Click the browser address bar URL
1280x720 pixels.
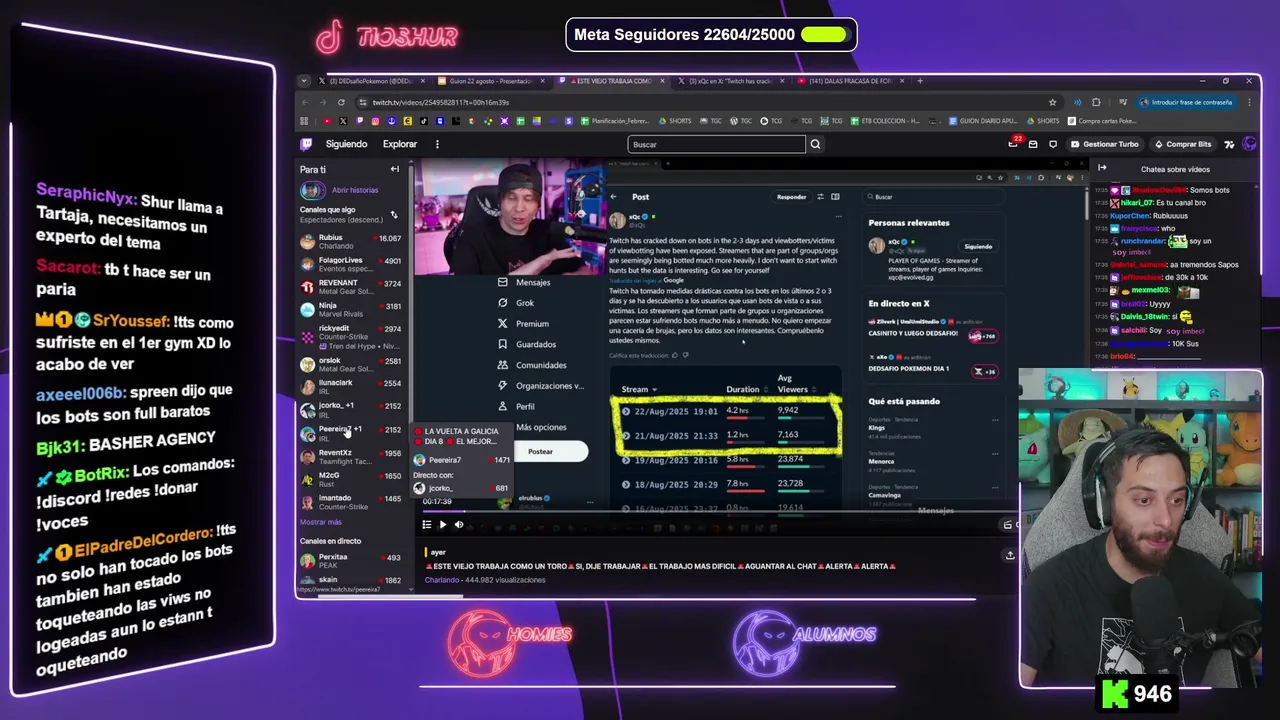click(x=441, y=102)
